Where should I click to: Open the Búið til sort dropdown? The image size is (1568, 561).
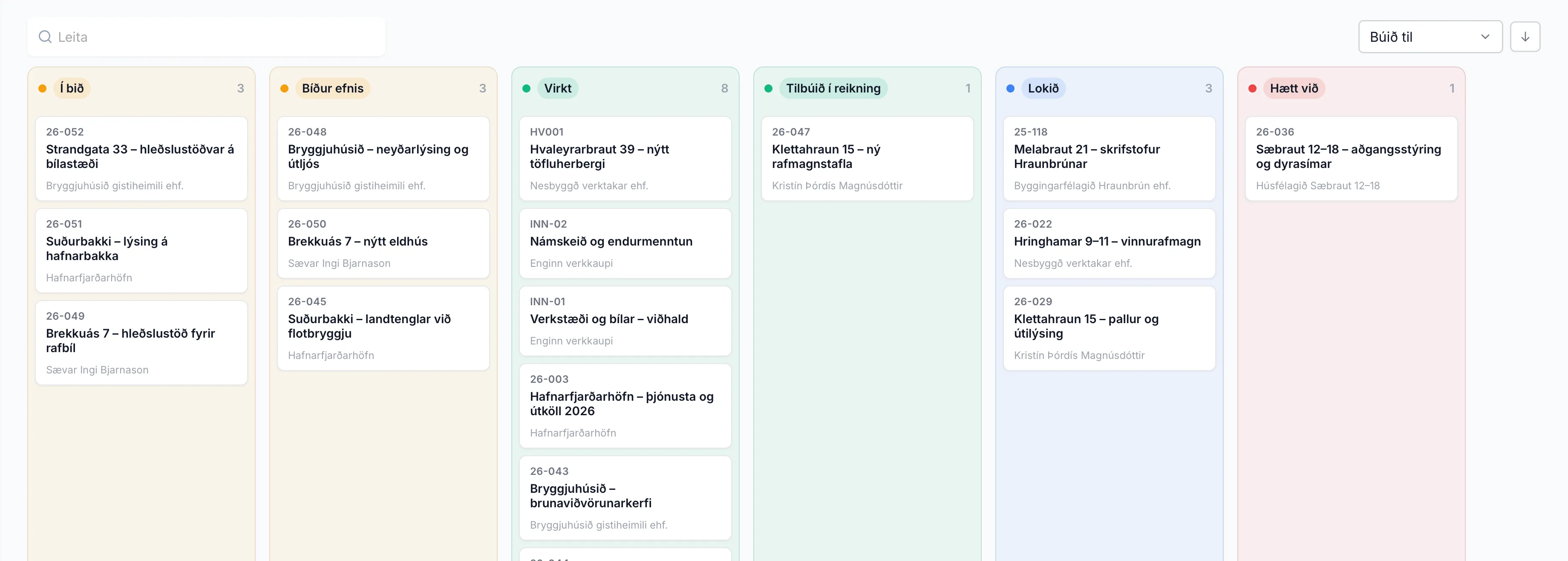point(1430,37)
